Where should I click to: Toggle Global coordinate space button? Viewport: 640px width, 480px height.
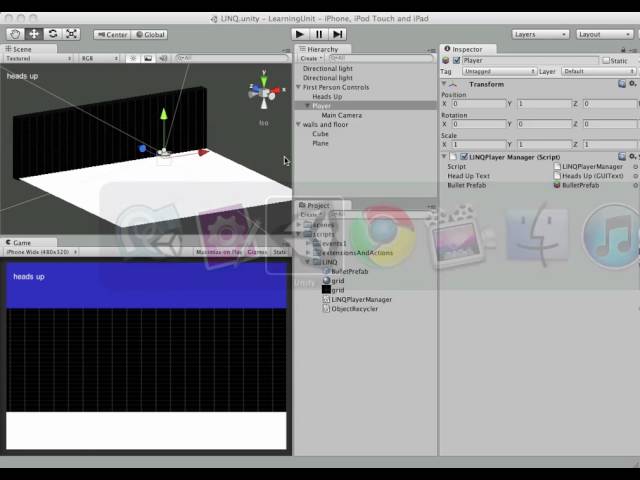[x=149, y=35]
